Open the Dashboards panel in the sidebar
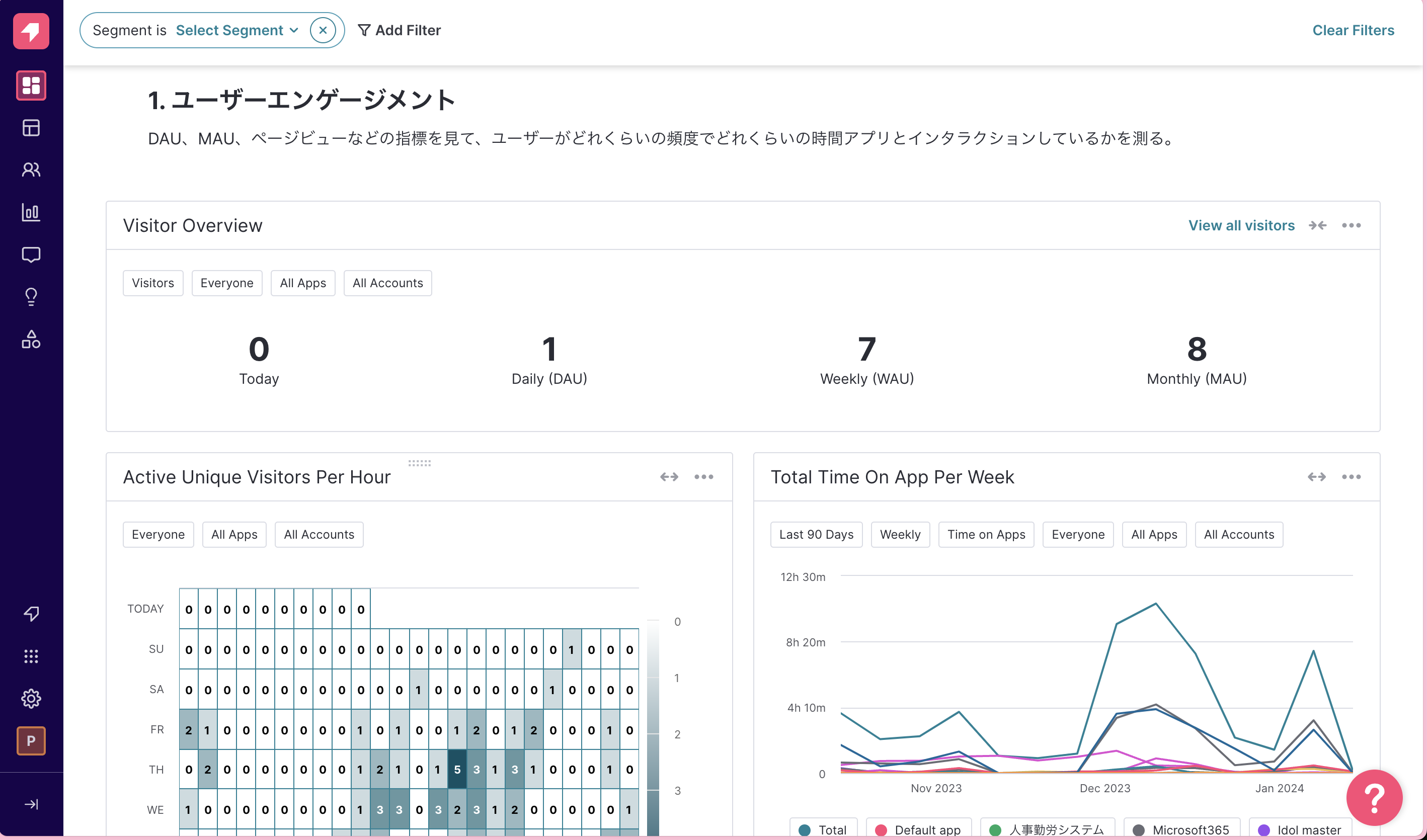The image size is (1427, 840). [31, 86]
